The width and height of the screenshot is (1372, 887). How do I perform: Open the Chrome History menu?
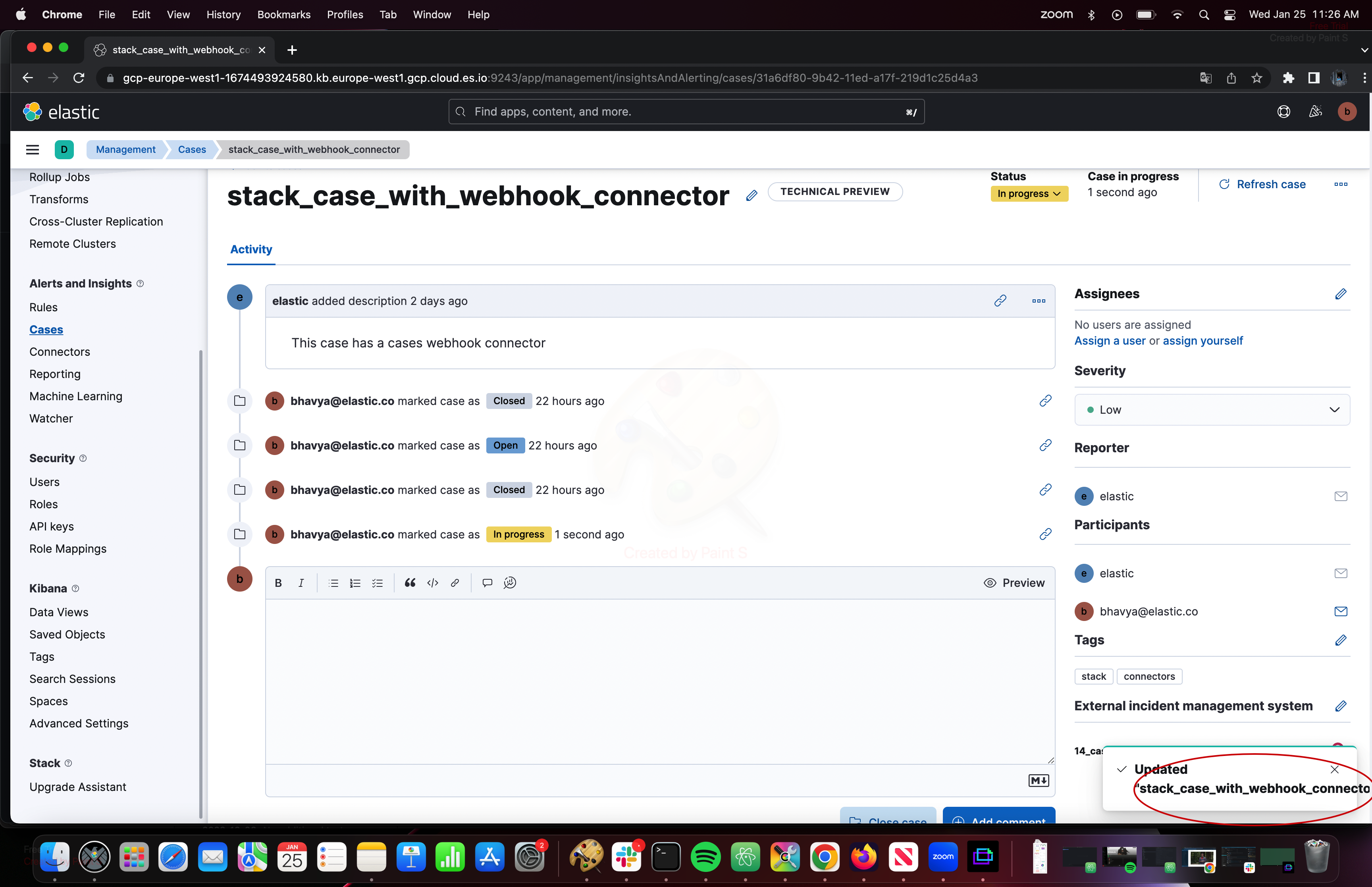click(224, 14)
